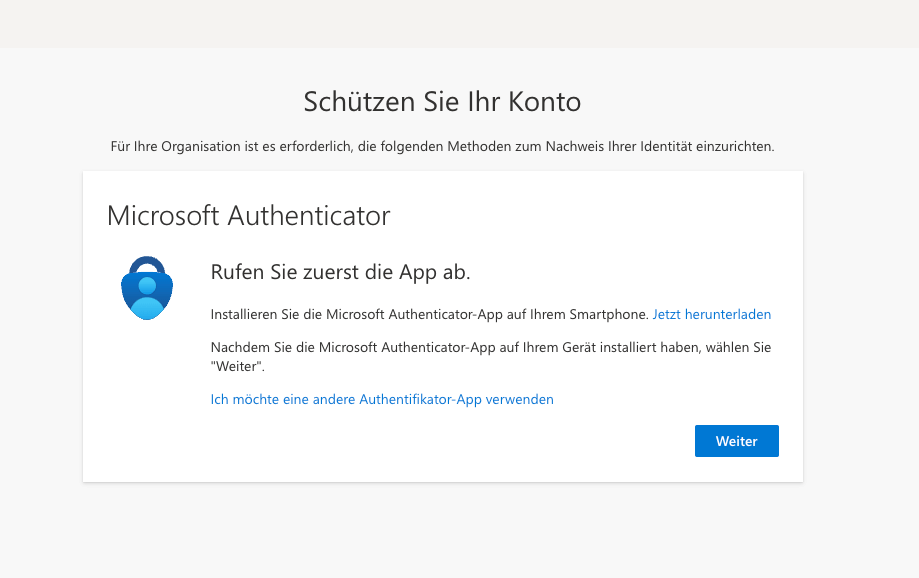Viewport: 919px width, 578px height.
Task: Click the "Für Ihre Organisation" description line
Action: click(441, 146)
